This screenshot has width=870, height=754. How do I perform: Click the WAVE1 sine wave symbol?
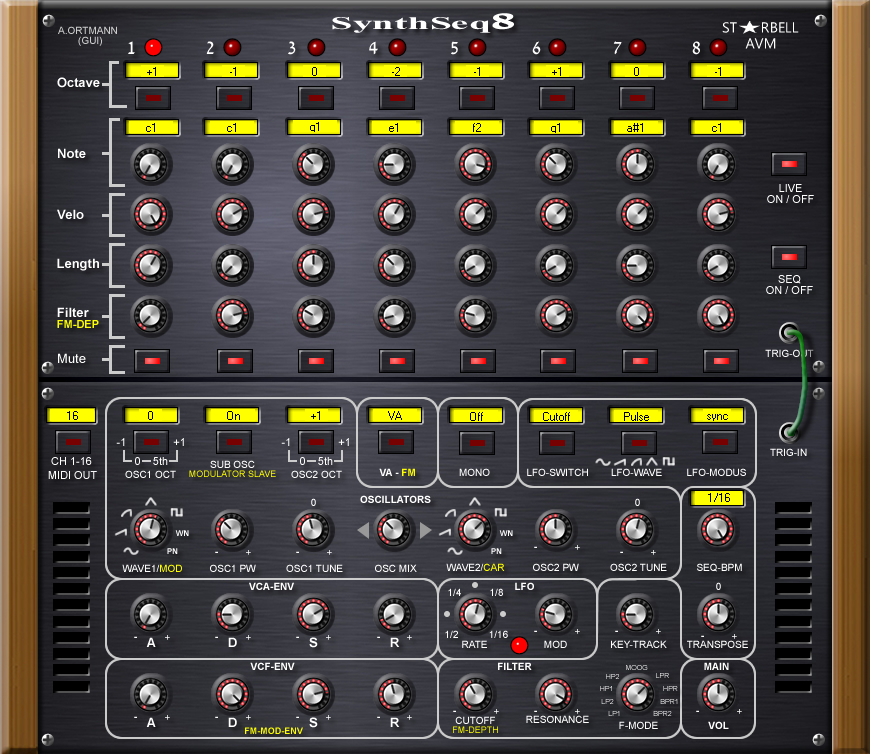130,551
